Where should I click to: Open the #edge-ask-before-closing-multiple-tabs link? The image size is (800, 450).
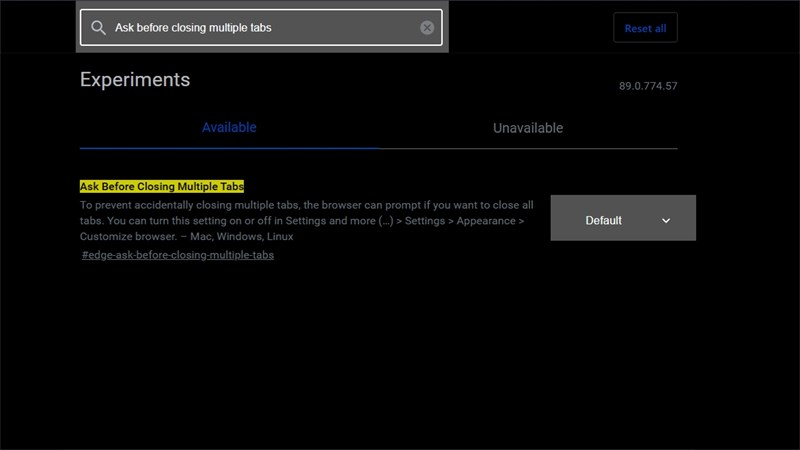pyautogui.click(x=178, y=255)
